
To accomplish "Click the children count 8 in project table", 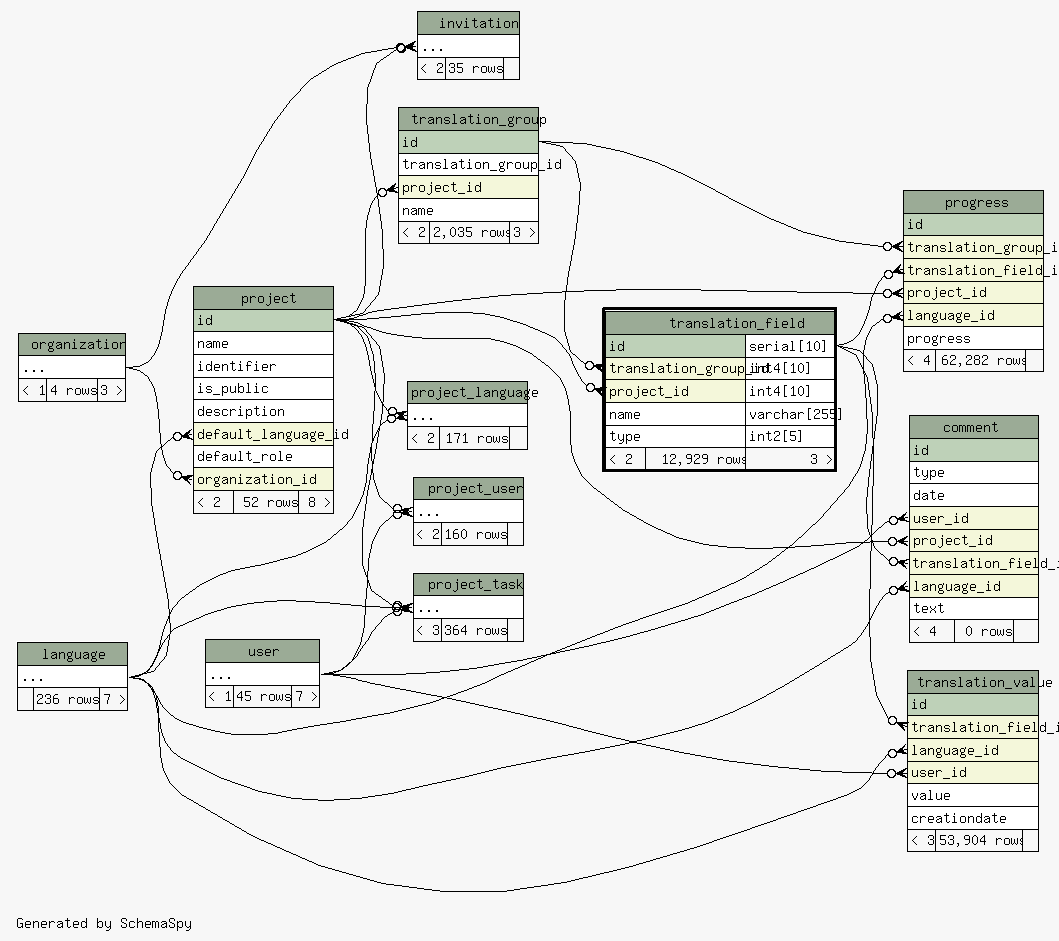I will [315, 502].
